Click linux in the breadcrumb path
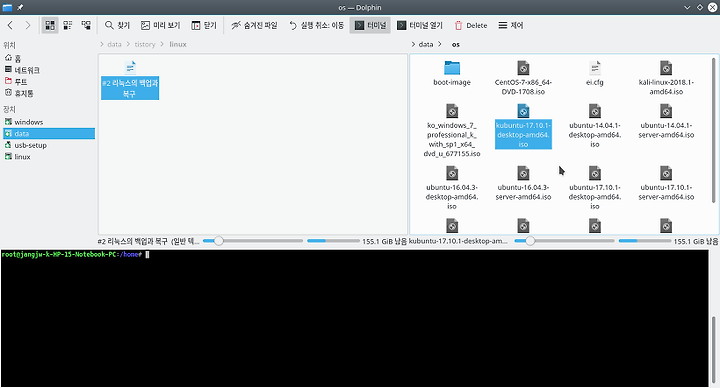The height and width of the screenshot is (388, 720). [x=178, y=44]
